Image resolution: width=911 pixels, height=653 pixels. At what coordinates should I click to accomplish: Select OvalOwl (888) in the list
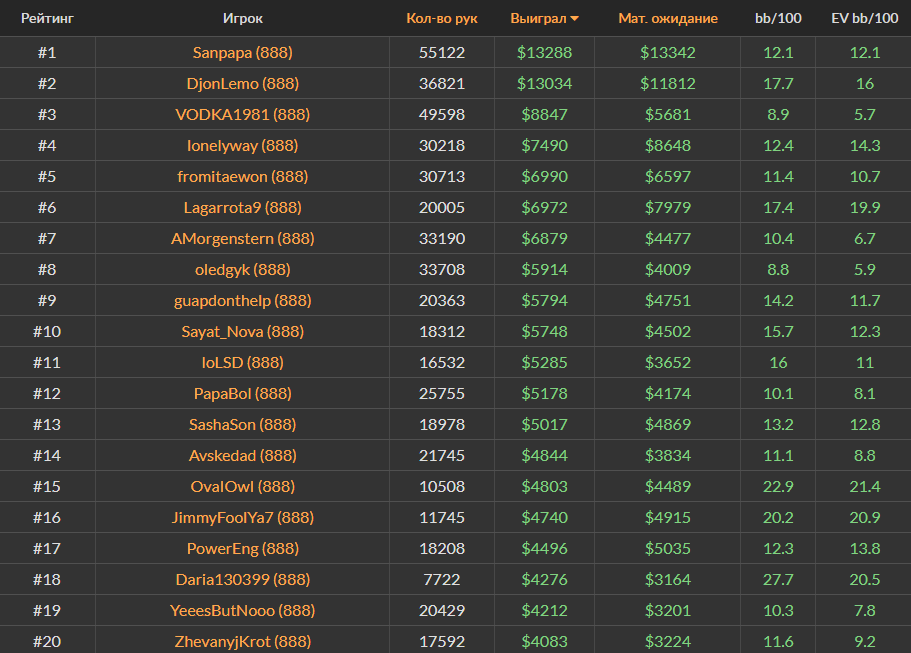(x=242, y=486)
